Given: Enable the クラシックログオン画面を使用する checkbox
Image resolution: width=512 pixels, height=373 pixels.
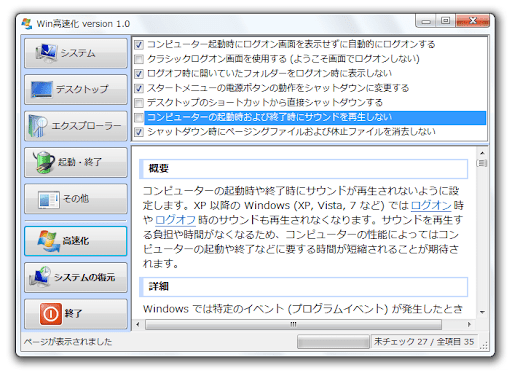Looking at the screenshot, I should tap(139, 59).
